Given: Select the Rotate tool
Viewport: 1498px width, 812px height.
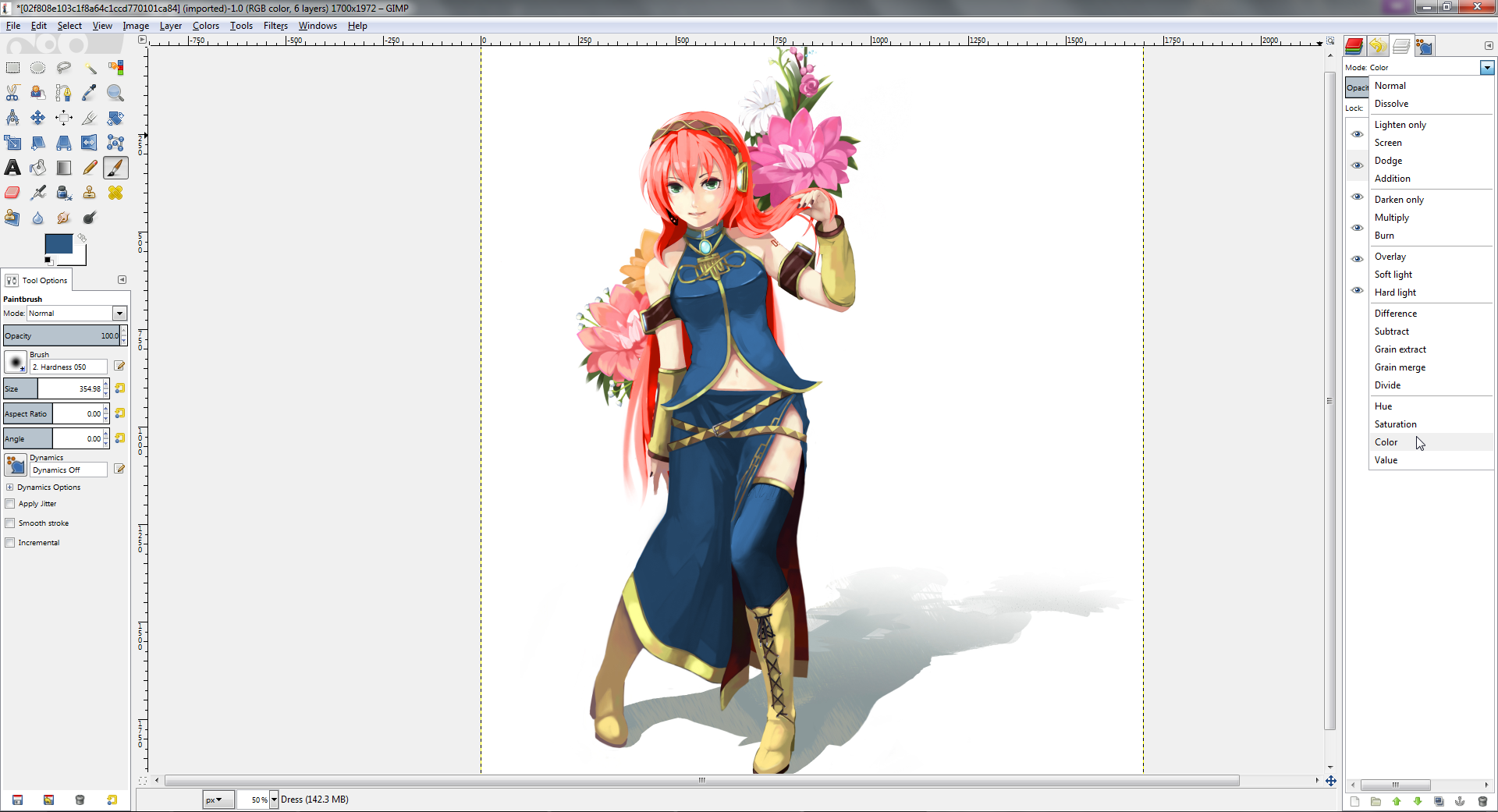Looking at the screenshot, I should click(115, 118).
